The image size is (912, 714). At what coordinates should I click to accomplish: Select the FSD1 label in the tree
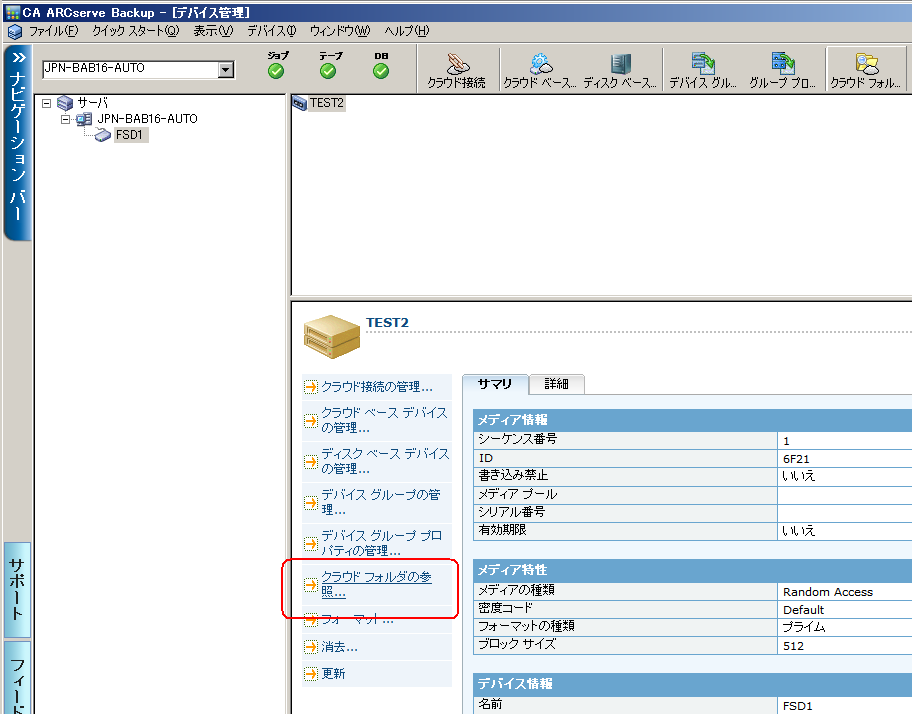[x=129, y=135]
